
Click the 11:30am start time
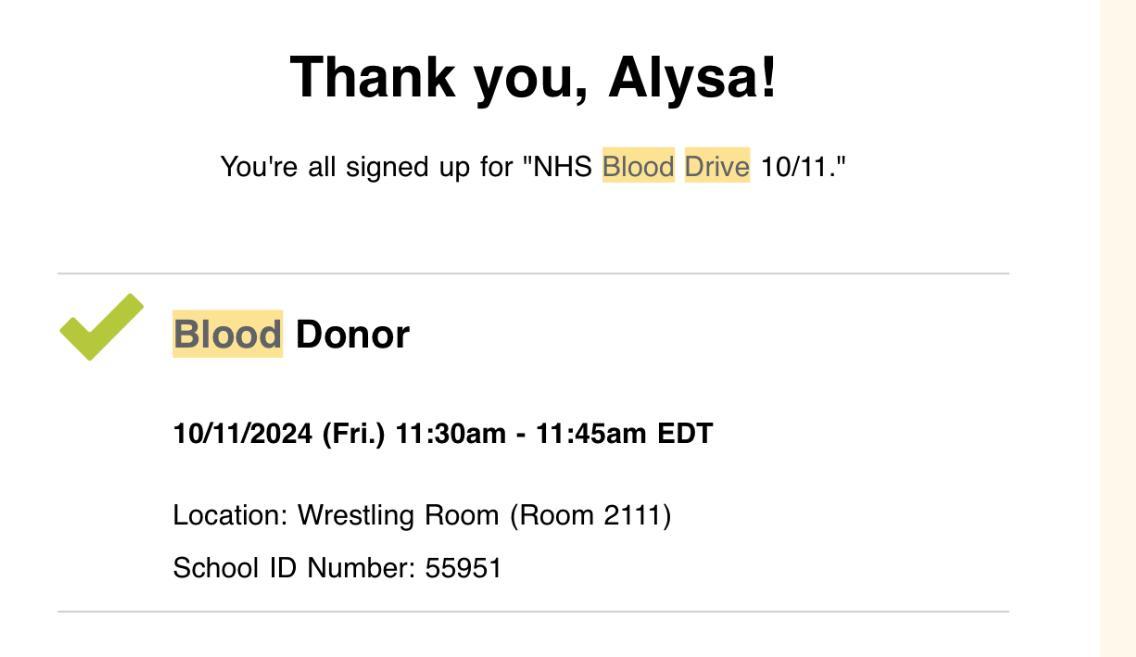450,434
